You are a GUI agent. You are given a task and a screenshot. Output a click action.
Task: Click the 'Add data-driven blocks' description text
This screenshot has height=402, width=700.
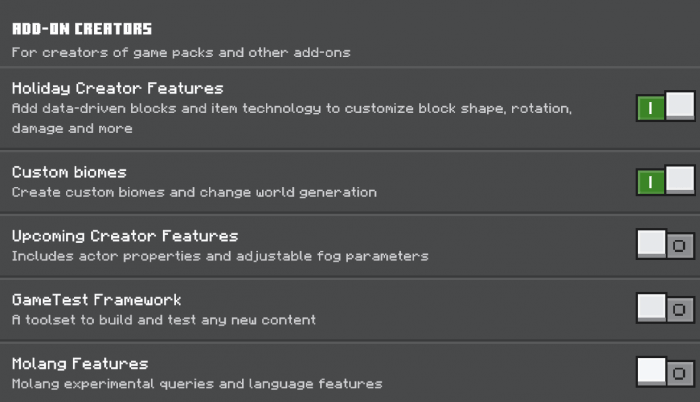291,108
